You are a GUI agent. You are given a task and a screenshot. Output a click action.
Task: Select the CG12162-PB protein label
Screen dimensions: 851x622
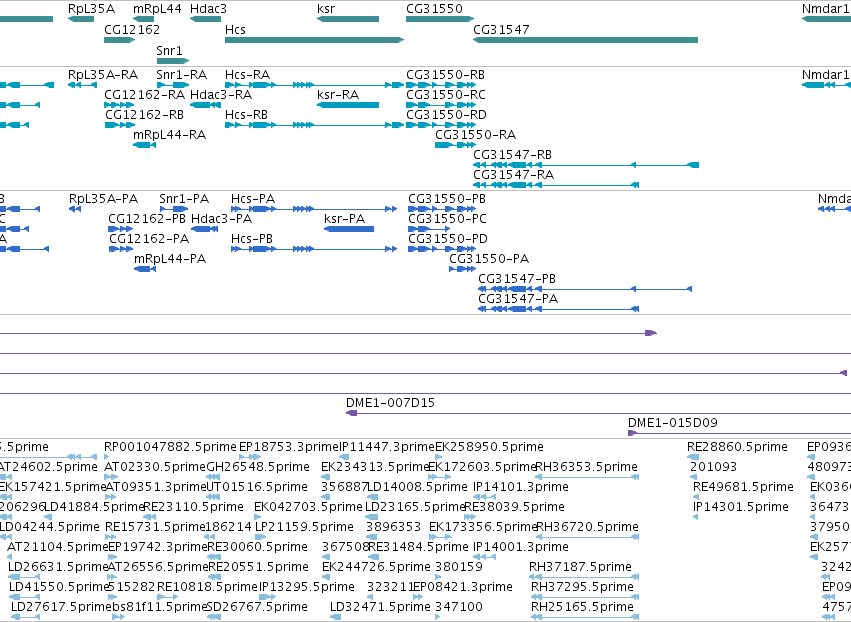point(147,219)
